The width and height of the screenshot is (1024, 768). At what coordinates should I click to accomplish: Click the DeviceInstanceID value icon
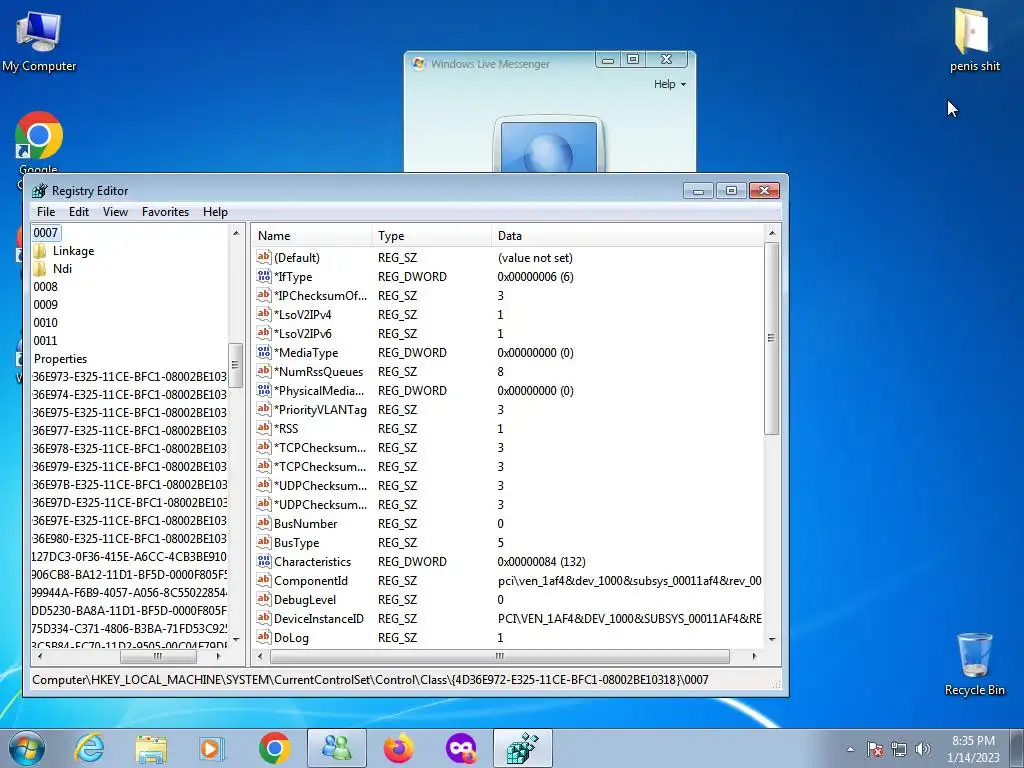(264, 618)
